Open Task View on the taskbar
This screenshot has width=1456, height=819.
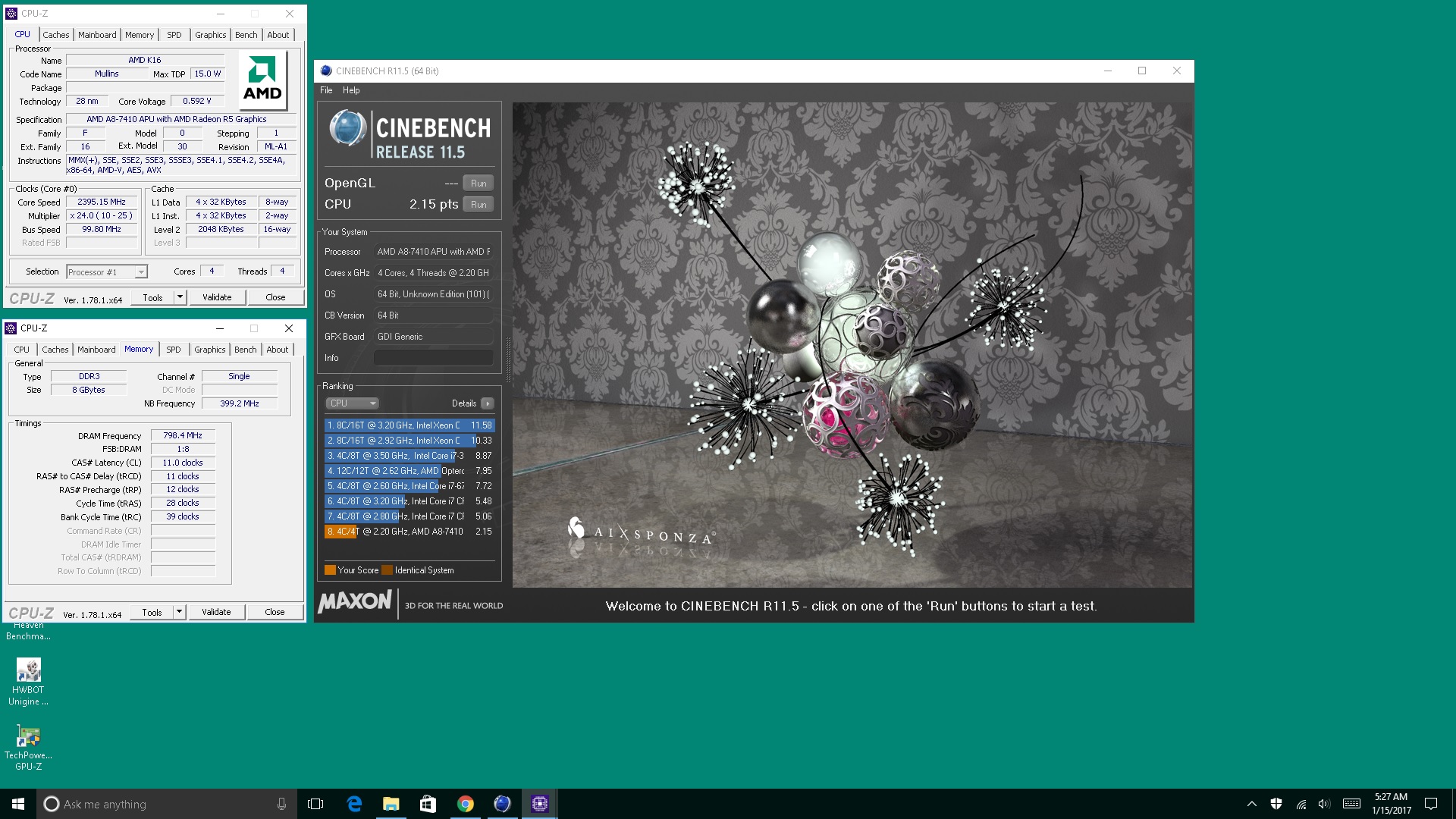pos(315,804)
